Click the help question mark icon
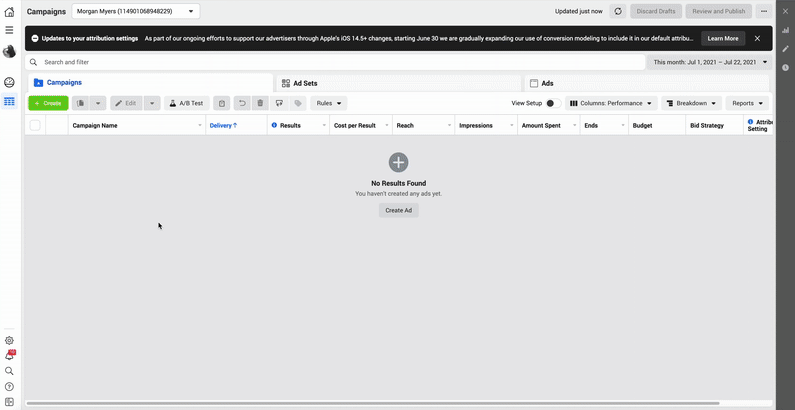Image resolution: width=795 pixels, height=410 pixels. pyautogui.click(x=9, y=386)
